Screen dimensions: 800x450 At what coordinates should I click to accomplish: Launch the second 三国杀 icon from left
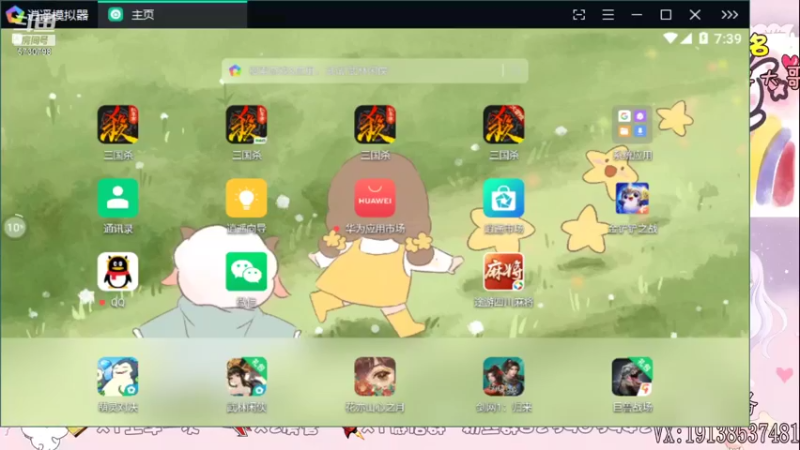click(x=246, y=124)
